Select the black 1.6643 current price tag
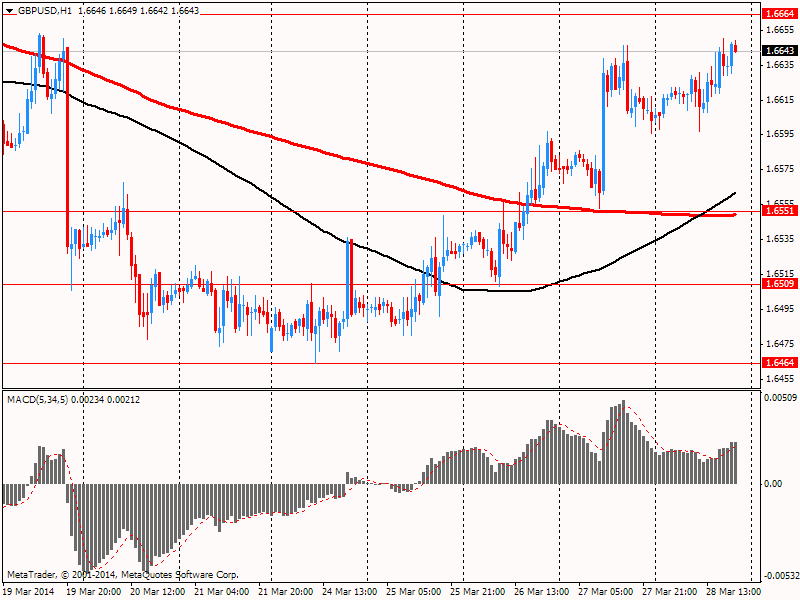 779,51
